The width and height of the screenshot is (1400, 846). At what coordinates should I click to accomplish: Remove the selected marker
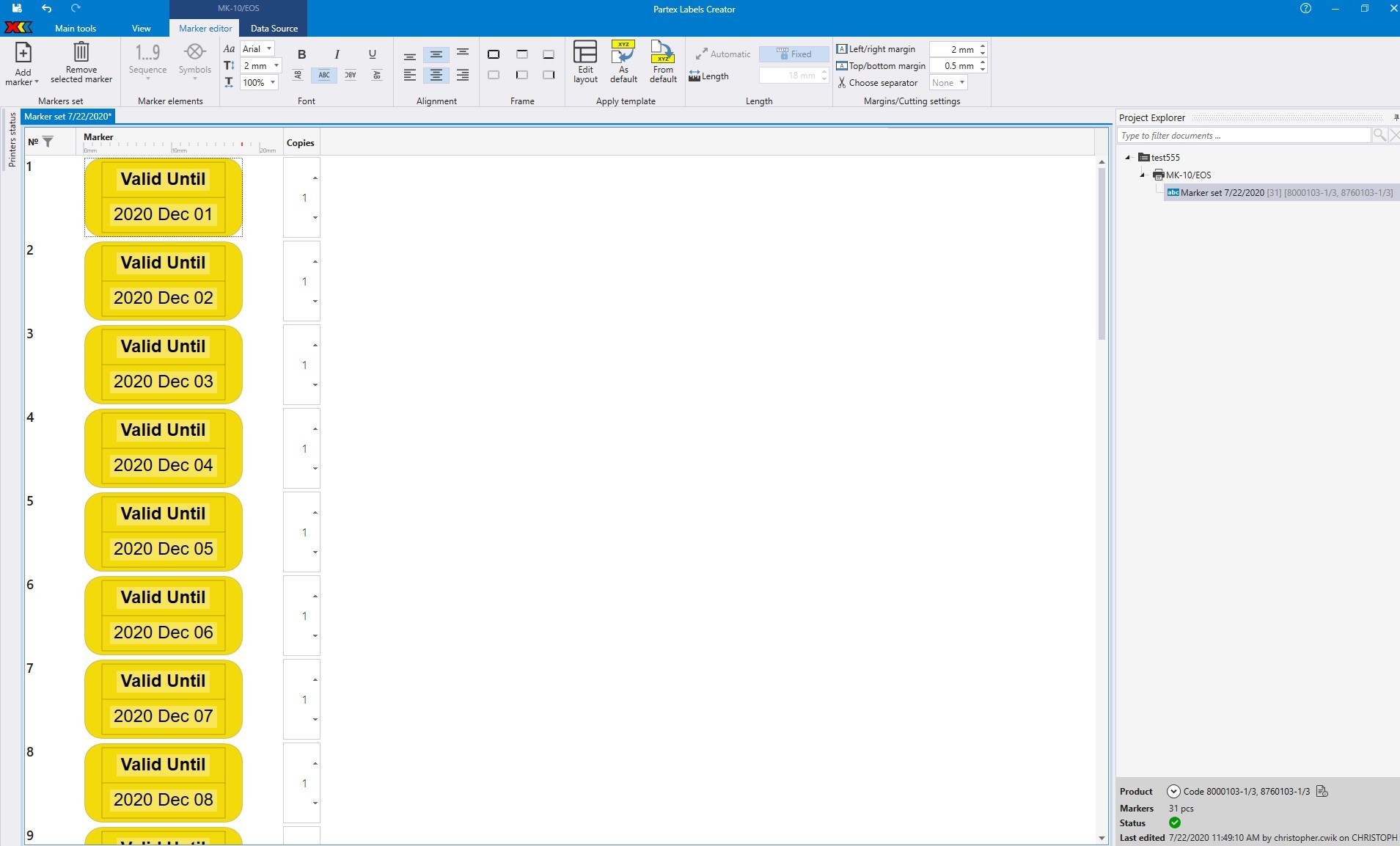pyautogui.click(x=81, y=64)
